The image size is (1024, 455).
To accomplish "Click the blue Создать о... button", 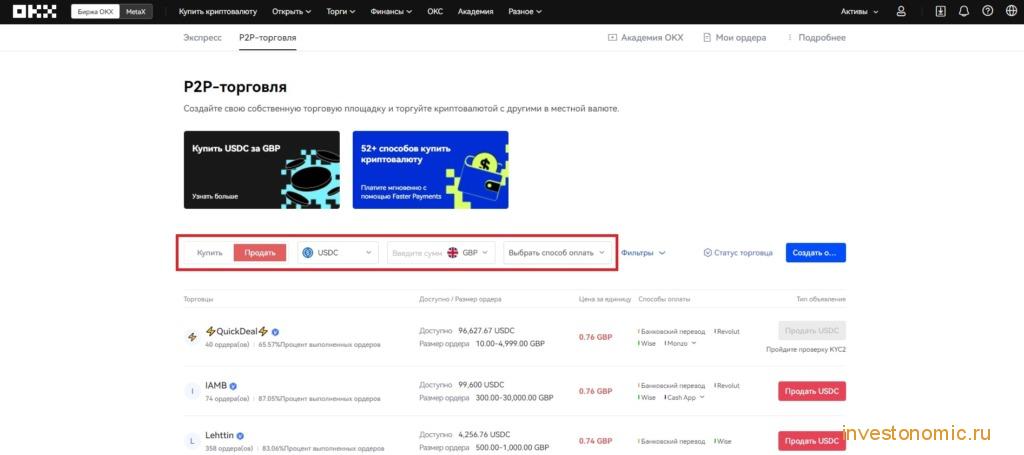I will coord(816,253).
